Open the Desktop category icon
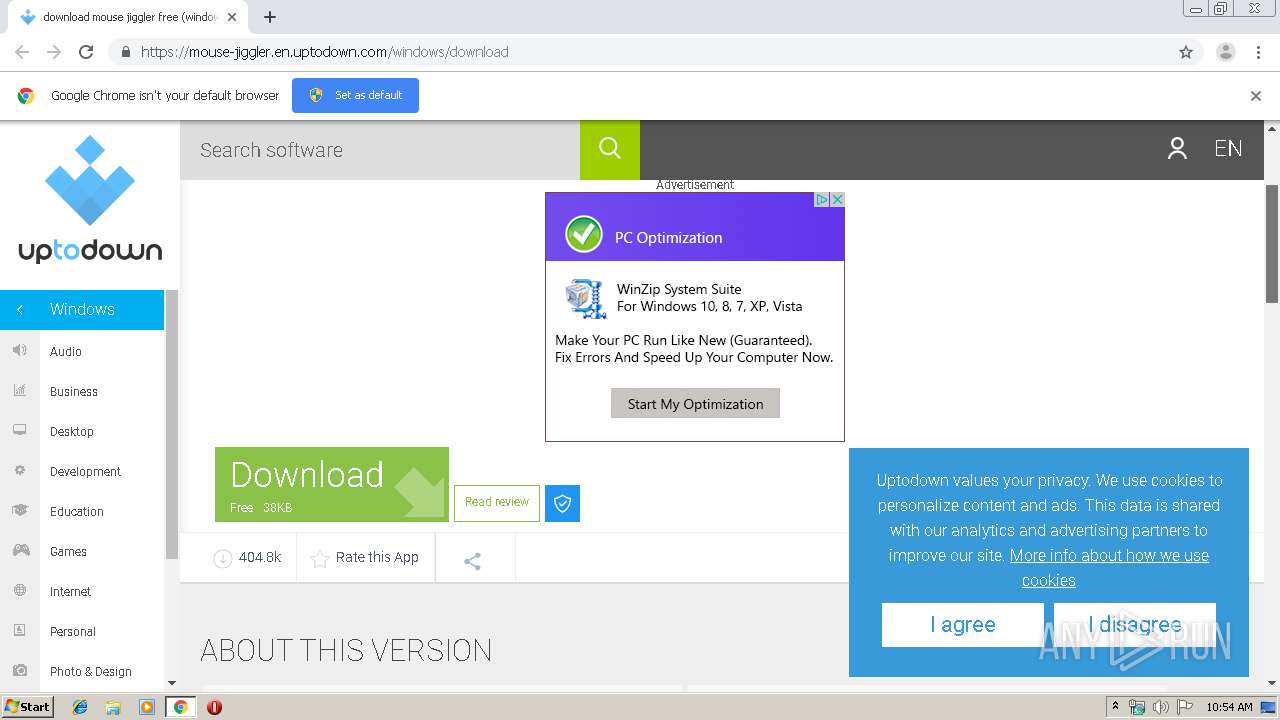Viewport: 1280px width, 720px height. tap(19, 430)
